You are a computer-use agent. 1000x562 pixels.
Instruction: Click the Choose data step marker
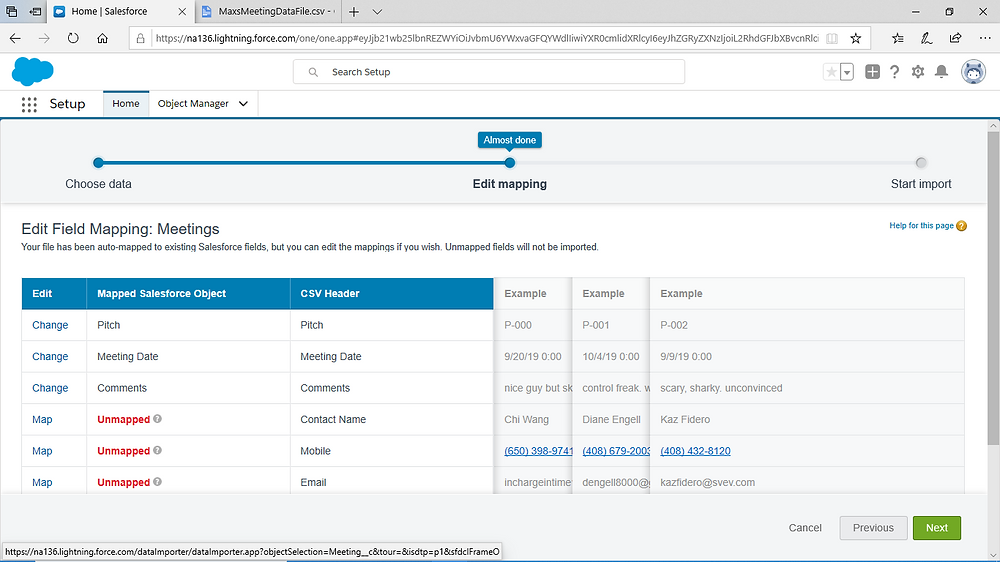tap(98, 163)
